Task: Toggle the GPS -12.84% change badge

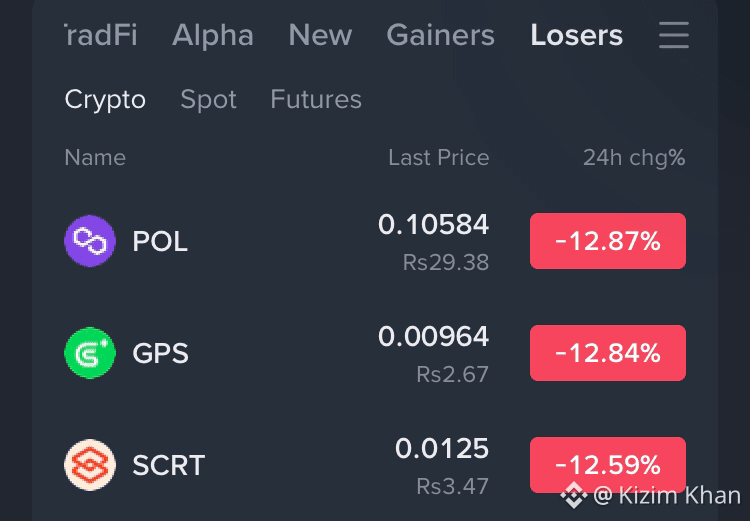Action: pyautogui.click(x=608, y=353)
